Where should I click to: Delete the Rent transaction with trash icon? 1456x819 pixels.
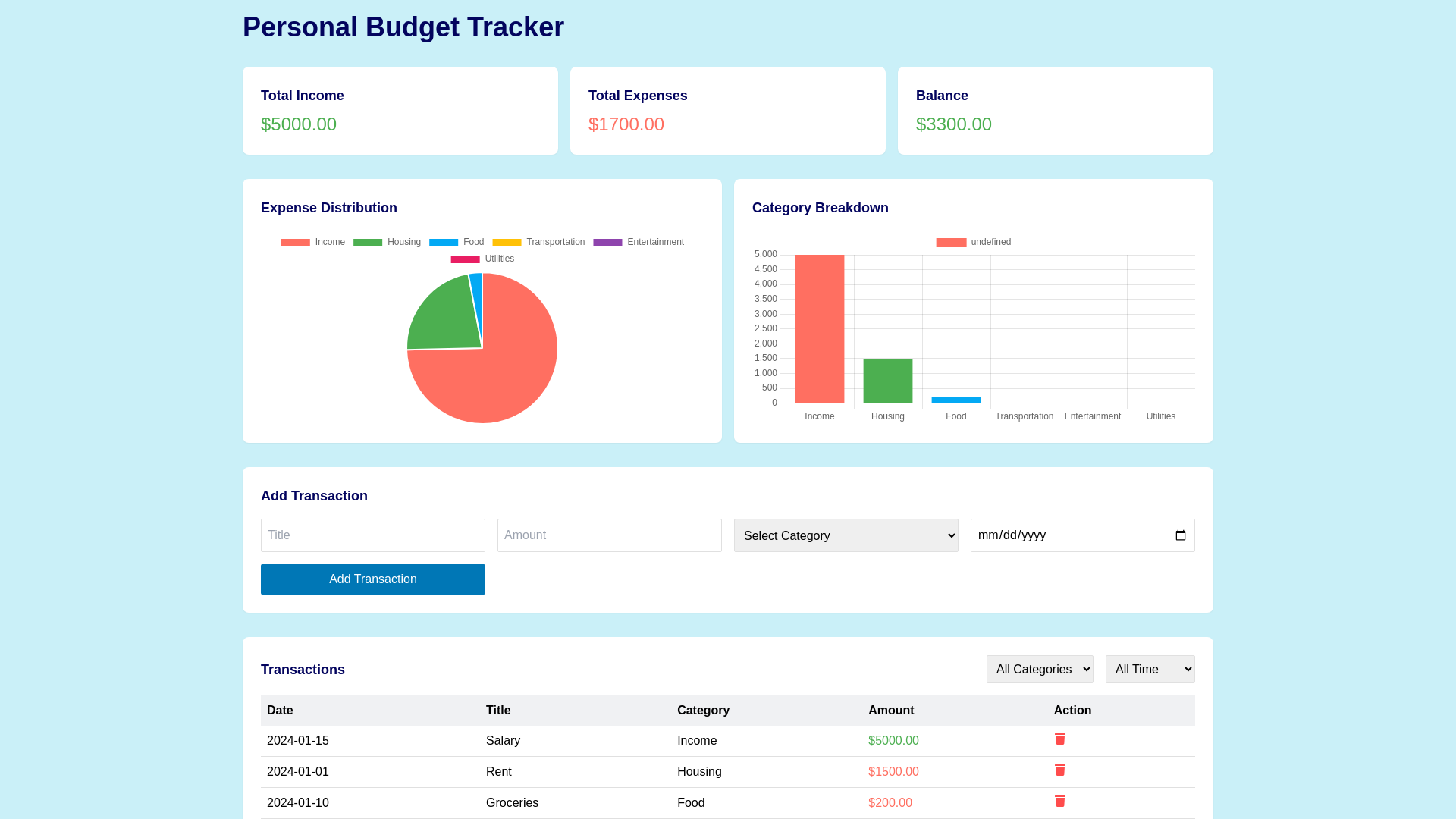1060,770
